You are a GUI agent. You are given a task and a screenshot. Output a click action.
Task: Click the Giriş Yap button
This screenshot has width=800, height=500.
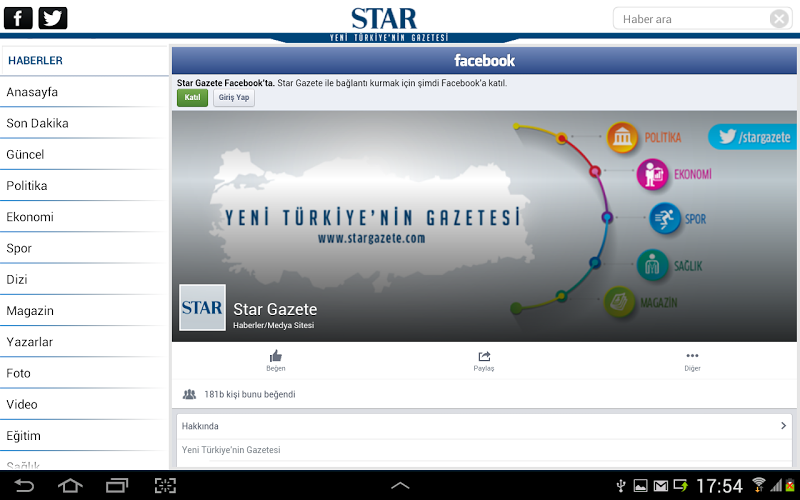point(234,97)
